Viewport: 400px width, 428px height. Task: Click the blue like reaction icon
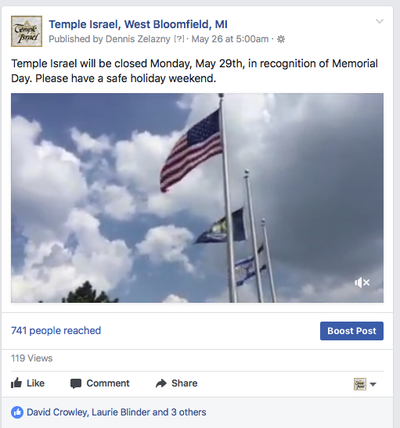click(17, 412)
